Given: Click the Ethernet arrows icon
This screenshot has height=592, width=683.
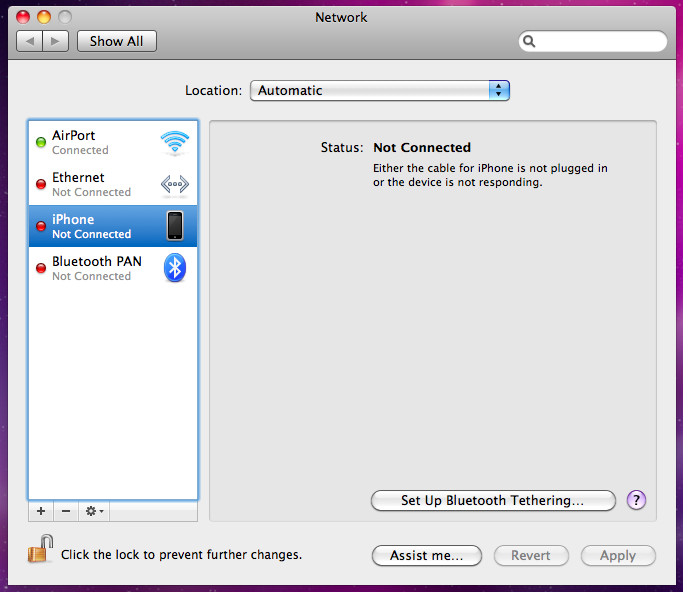Looking at the screenshot, I should point(175,184).
